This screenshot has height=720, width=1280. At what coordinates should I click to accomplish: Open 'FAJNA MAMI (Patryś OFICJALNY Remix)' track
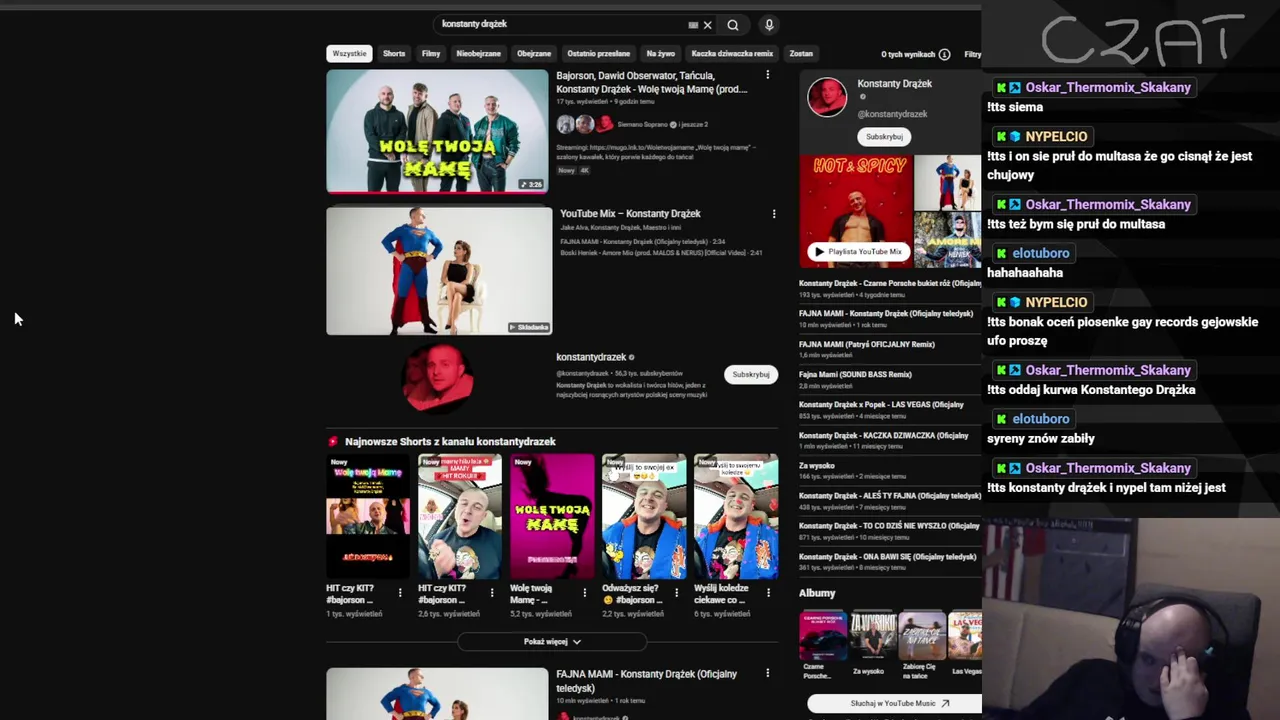[867, 349]
